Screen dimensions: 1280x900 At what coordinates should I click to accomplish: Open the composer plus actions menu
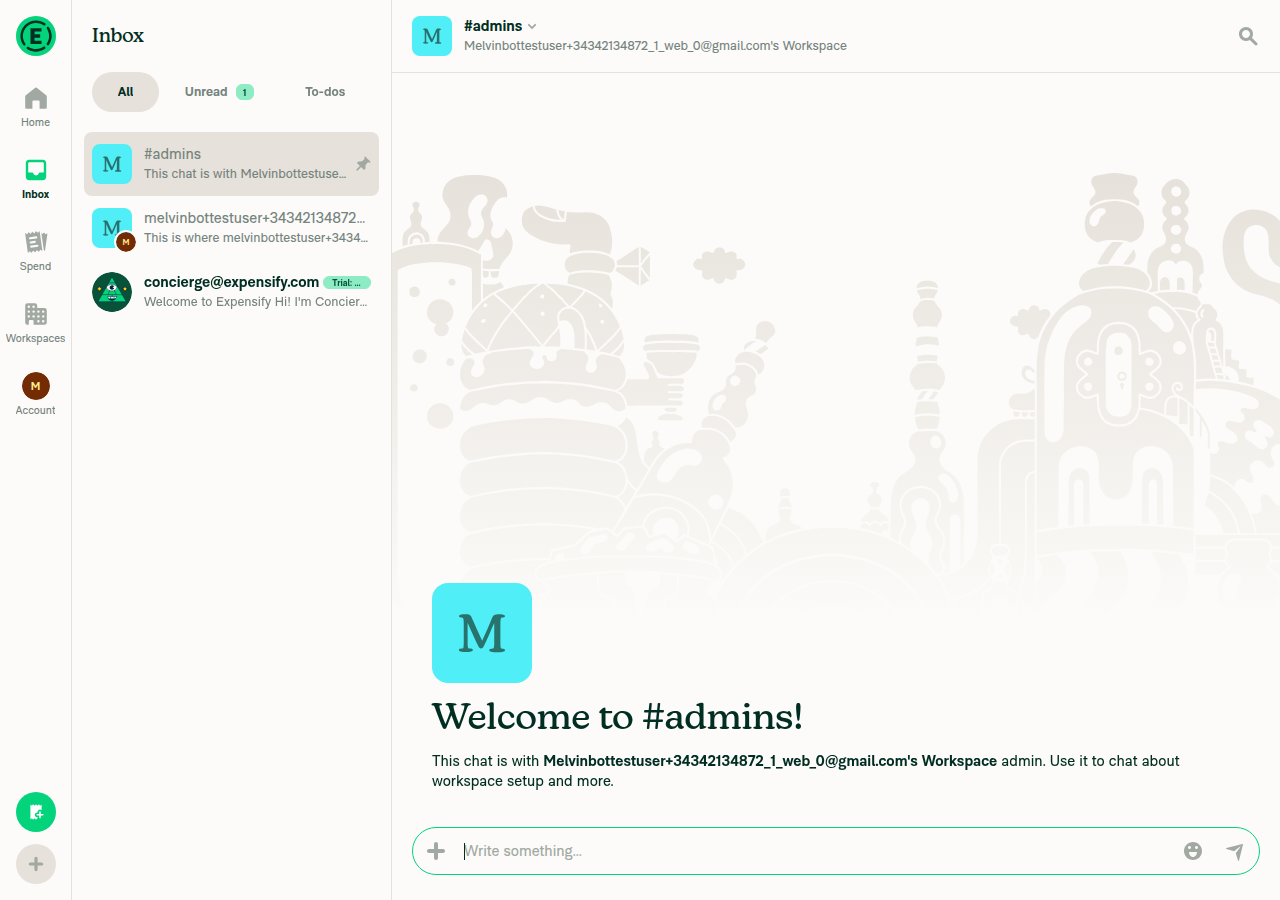pos(436,851)
